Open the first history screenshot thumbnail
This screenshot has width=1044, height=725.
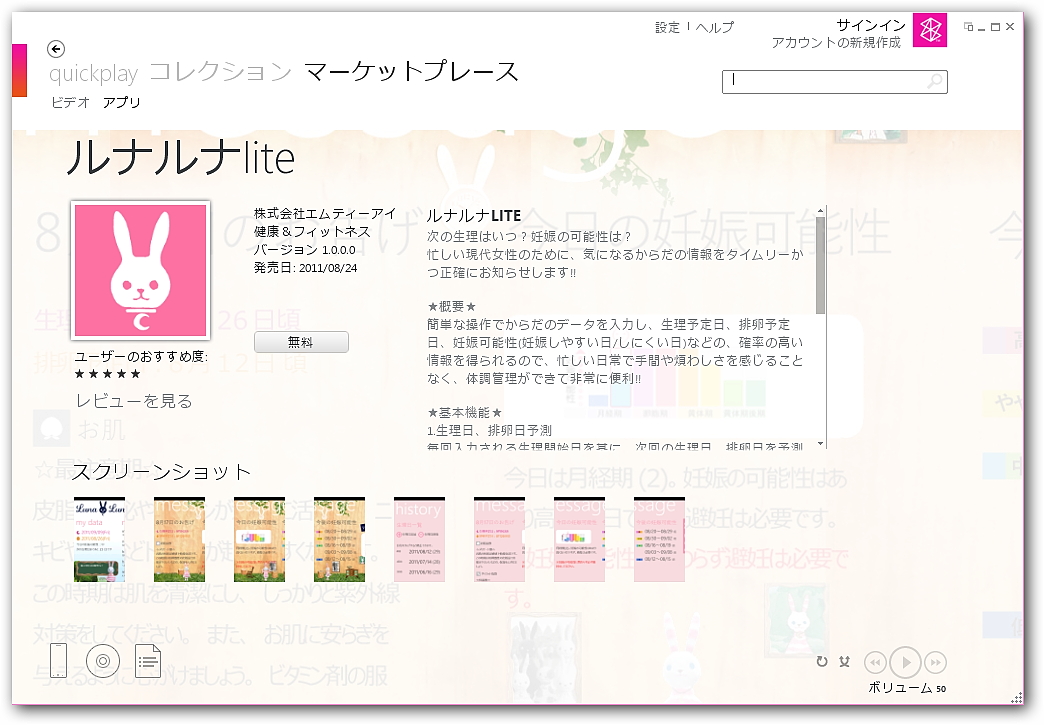419,539
